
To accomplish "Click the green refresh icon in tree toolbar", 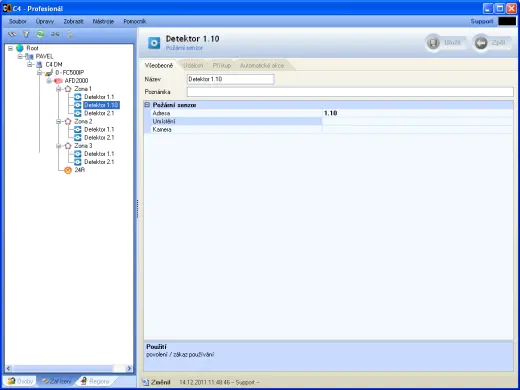I will tap(40, 34).
